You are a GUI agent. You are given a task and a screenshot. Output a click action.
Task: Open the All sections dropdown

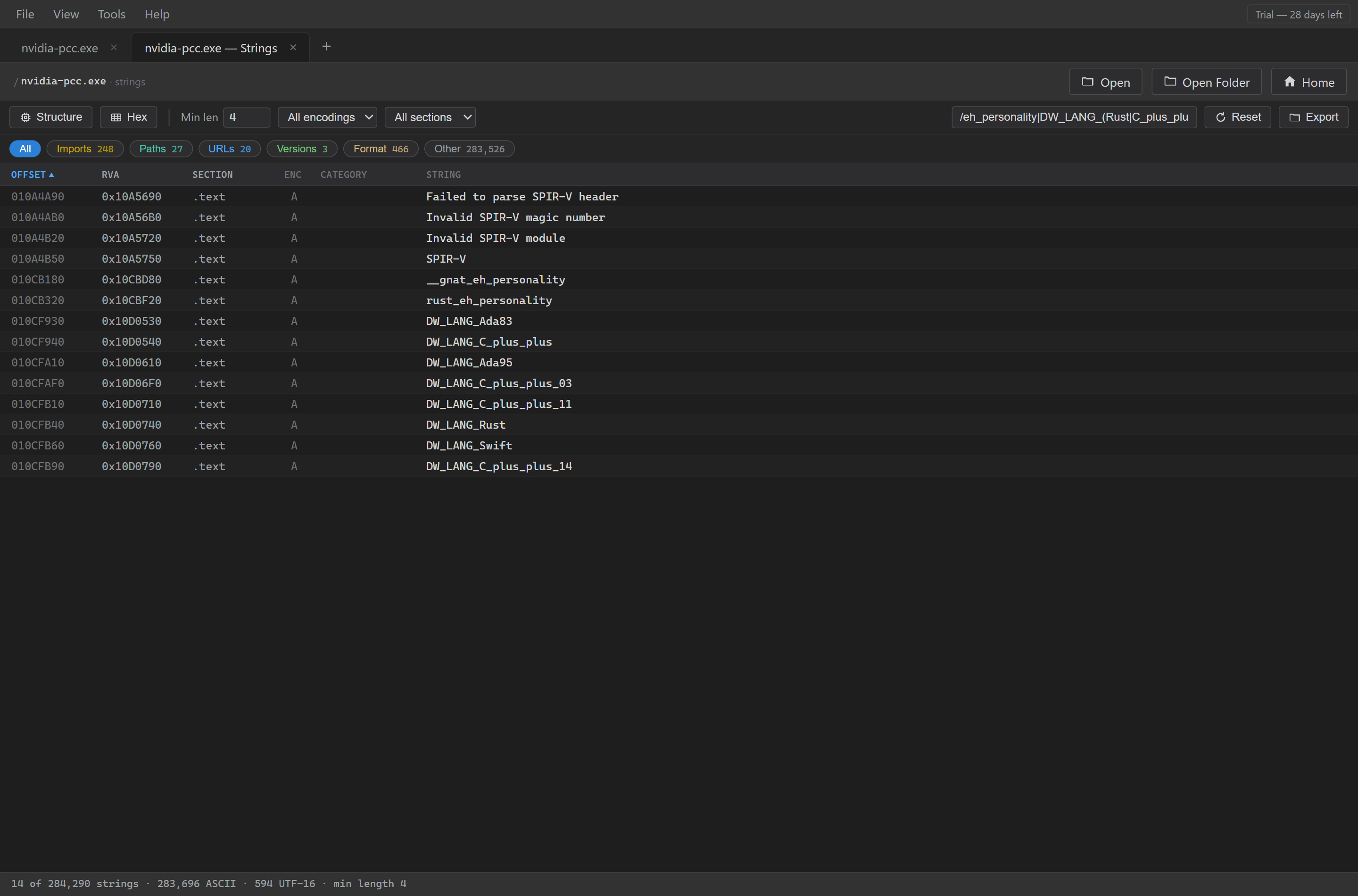pos(430,117)
